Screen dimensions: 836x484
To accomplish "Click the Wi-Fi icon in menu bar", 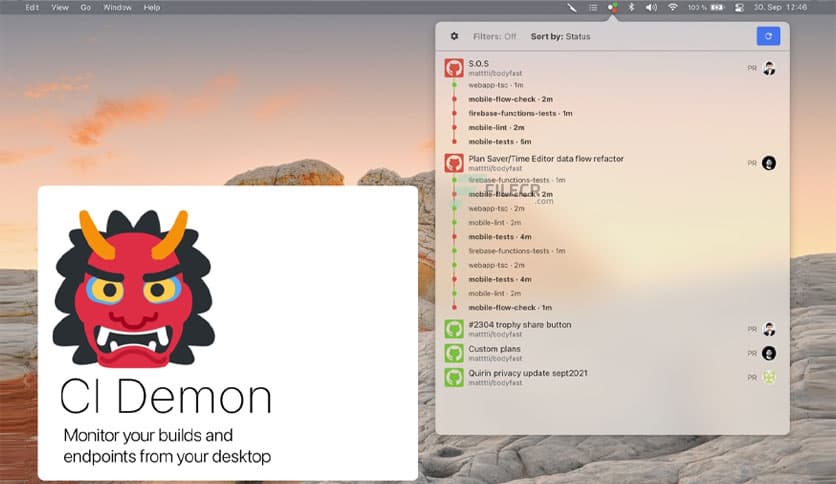I will pyautogui.click(x=673, y=7).
